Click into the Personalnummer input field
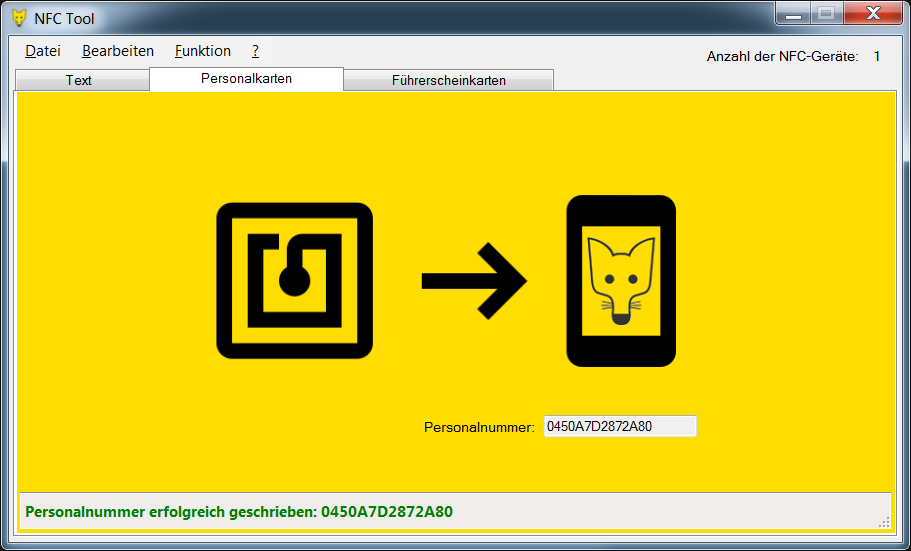This screenshot has width=911, height=551. pyautogui.click(x=619, y=427)
